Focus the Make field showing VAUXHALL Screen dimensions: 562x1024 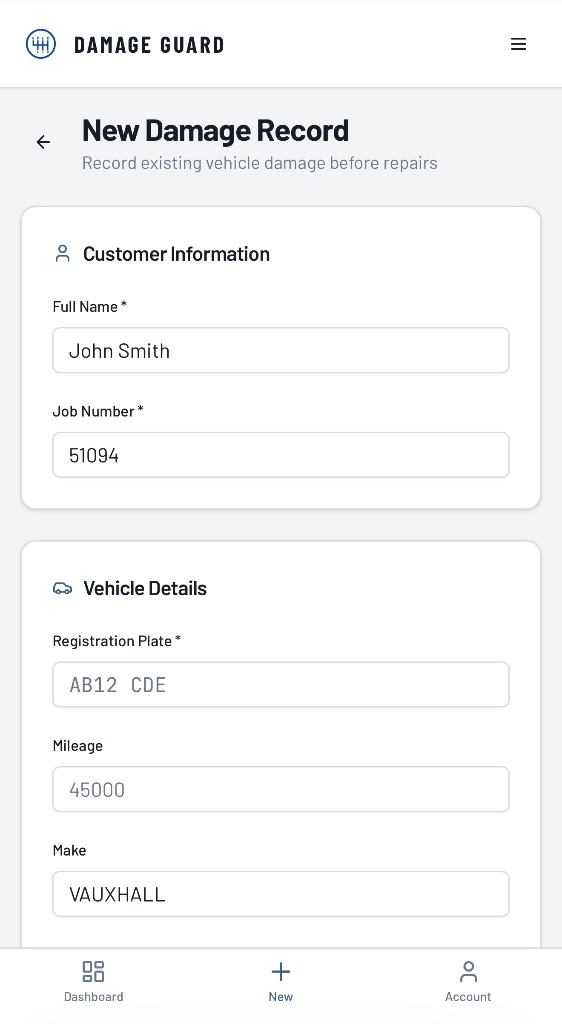pyautogui.click(x=281, y=893)
